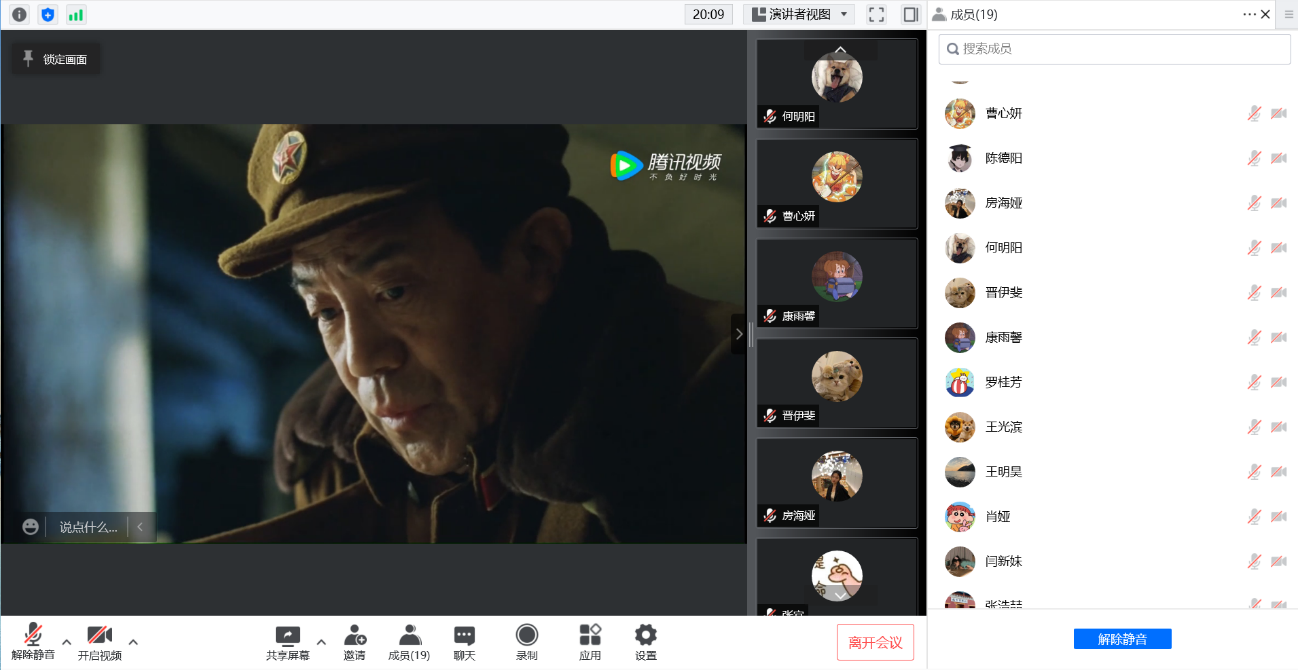Screen dimensions: 1298x670
Task: Focus the 搜索成员 search field
Action: 1115,48
